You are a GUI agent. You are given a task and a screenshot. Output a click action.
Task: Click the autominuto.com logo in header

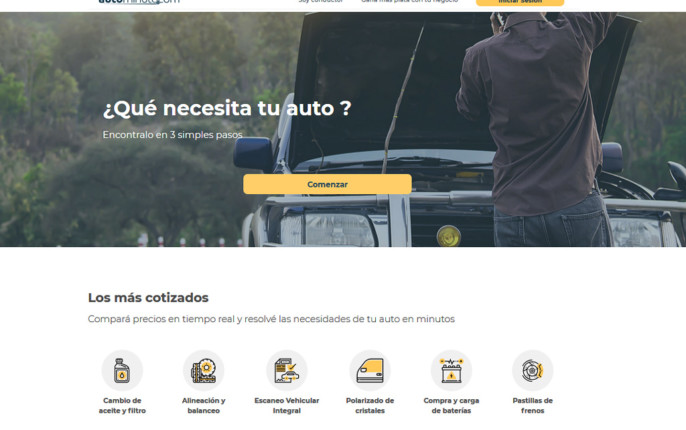(139, 2)
